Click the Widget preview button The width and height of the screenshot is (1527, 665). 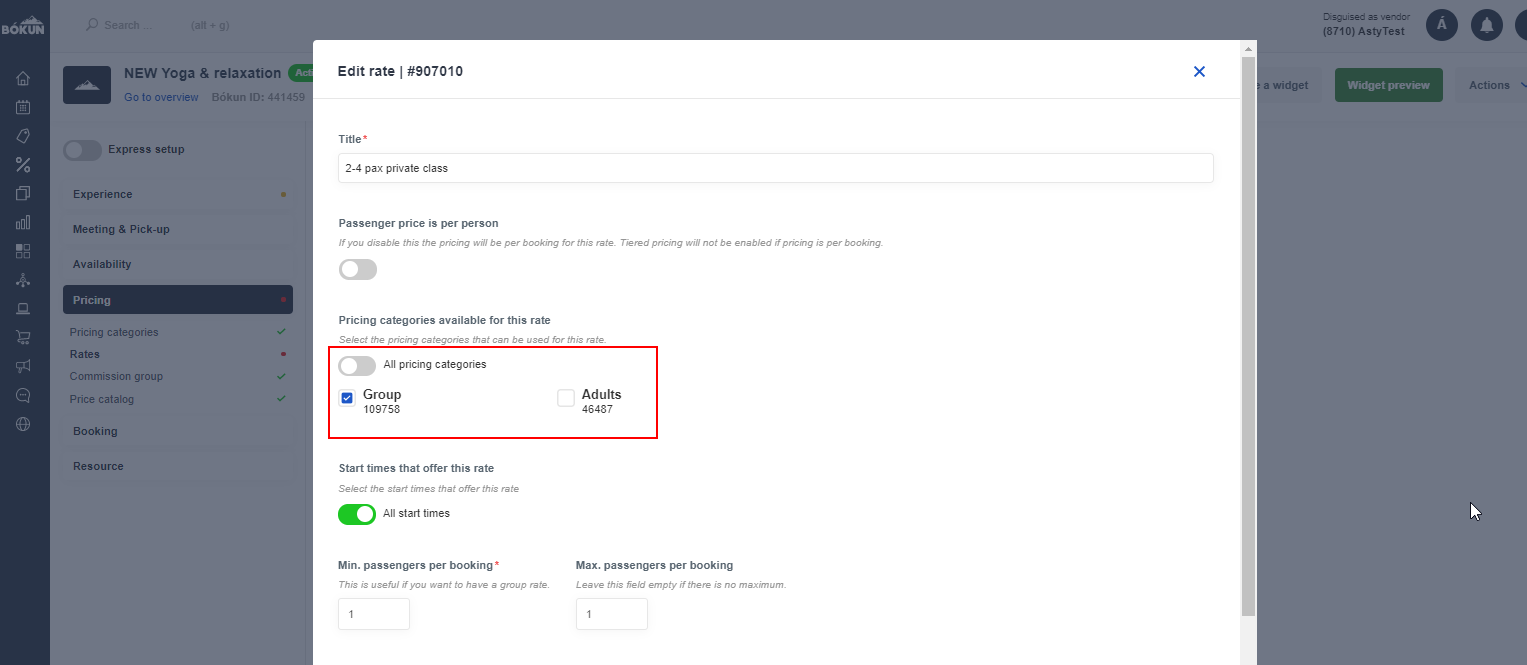1388,85
